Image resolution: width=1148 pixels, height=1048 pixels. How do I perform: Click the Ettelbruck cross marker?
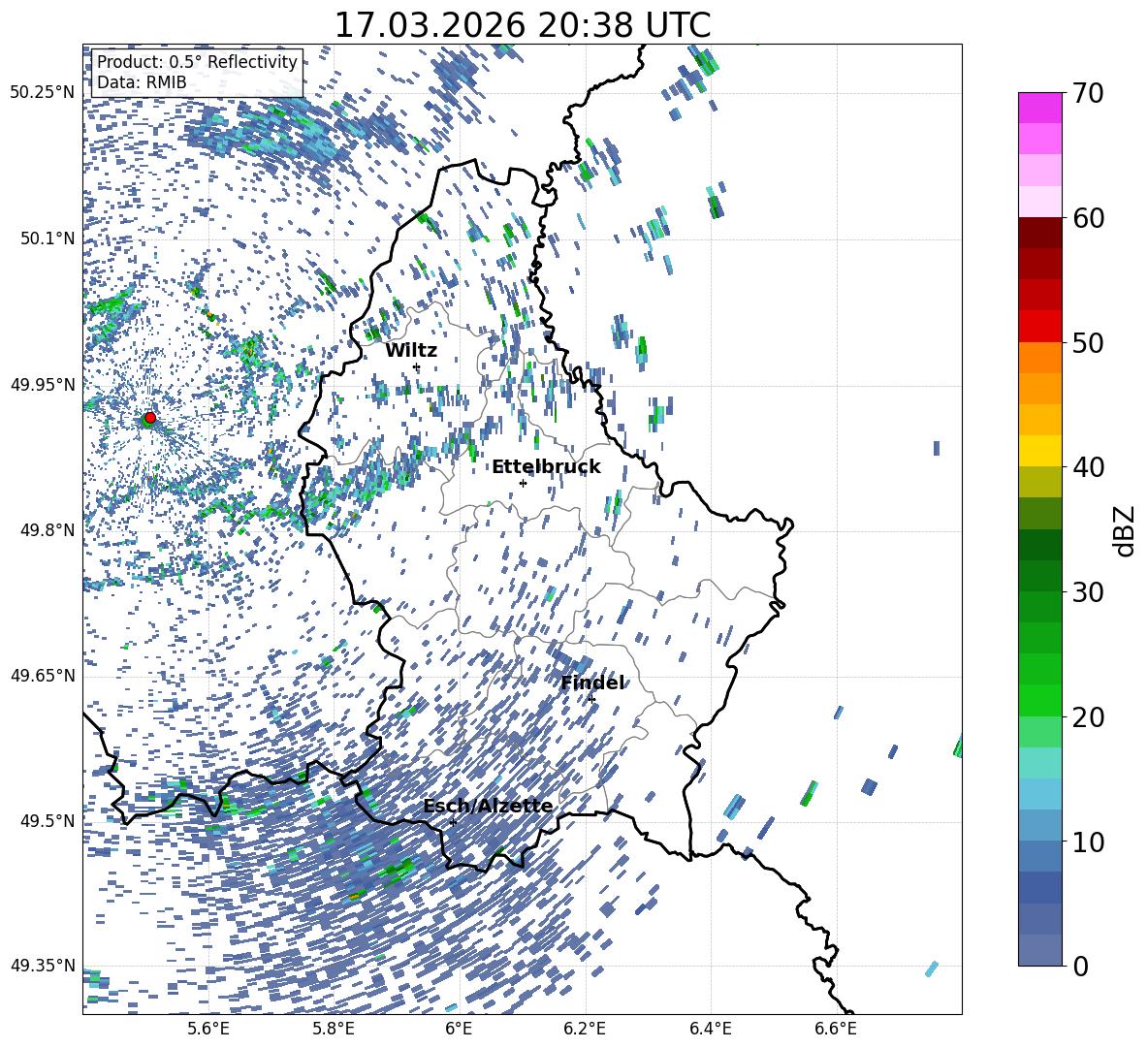(x=523, y=483)
